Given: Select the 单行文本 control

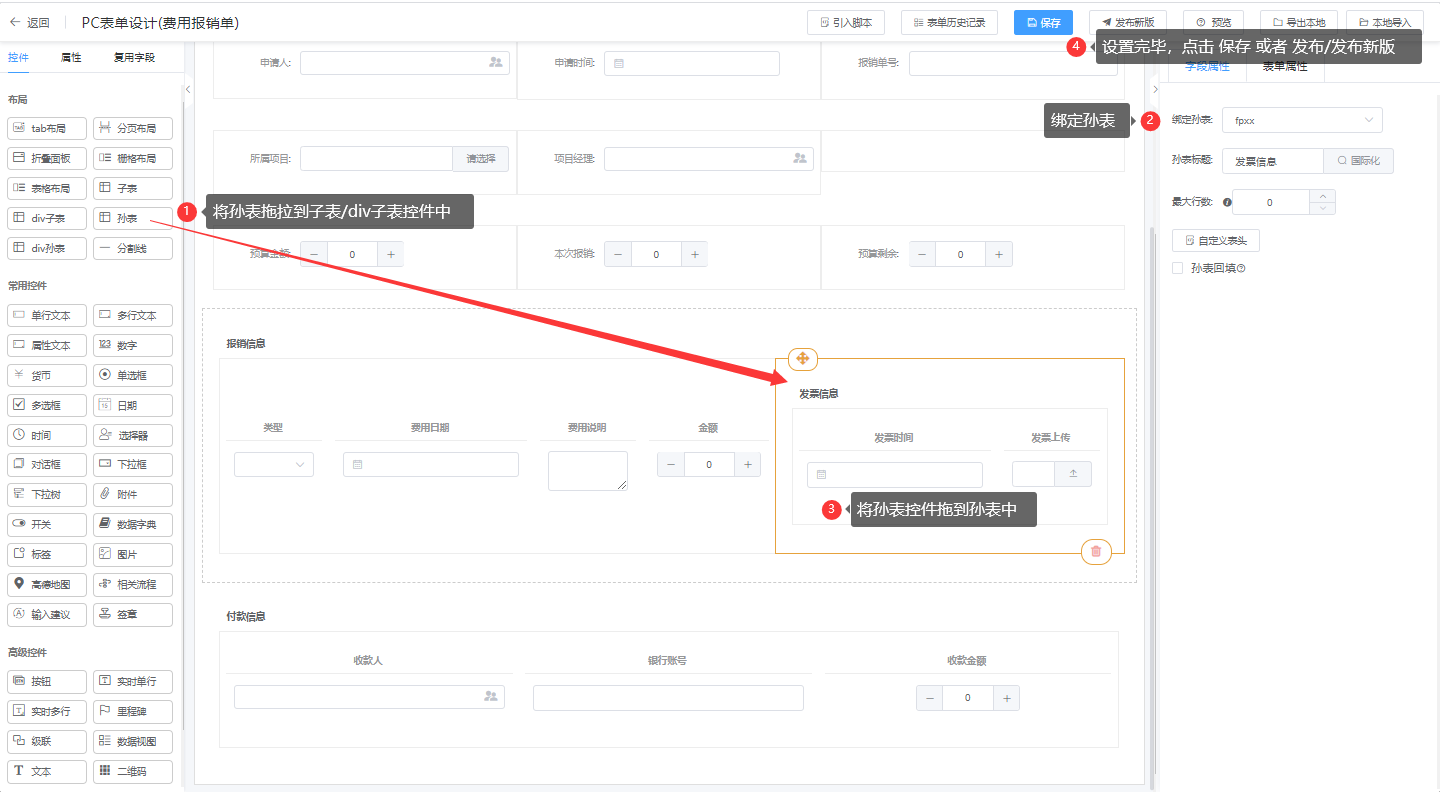Looking at the screenshot, I should [47, 315].
